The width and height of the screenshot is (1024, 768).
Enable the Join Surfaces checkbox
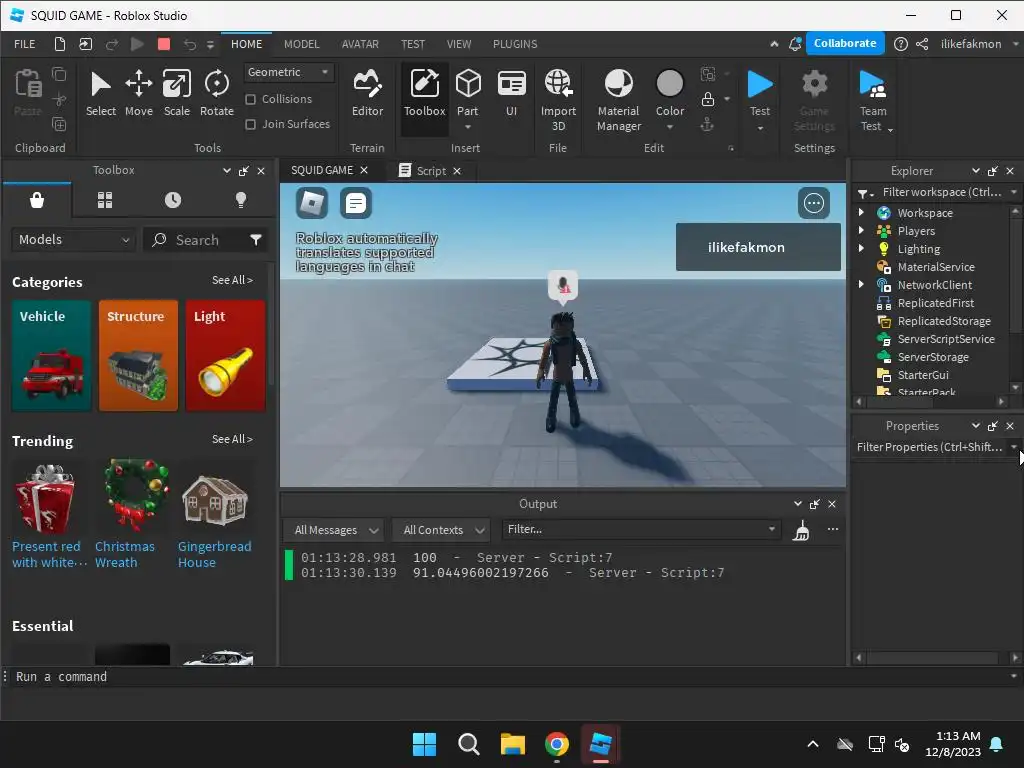pos(250,124)
